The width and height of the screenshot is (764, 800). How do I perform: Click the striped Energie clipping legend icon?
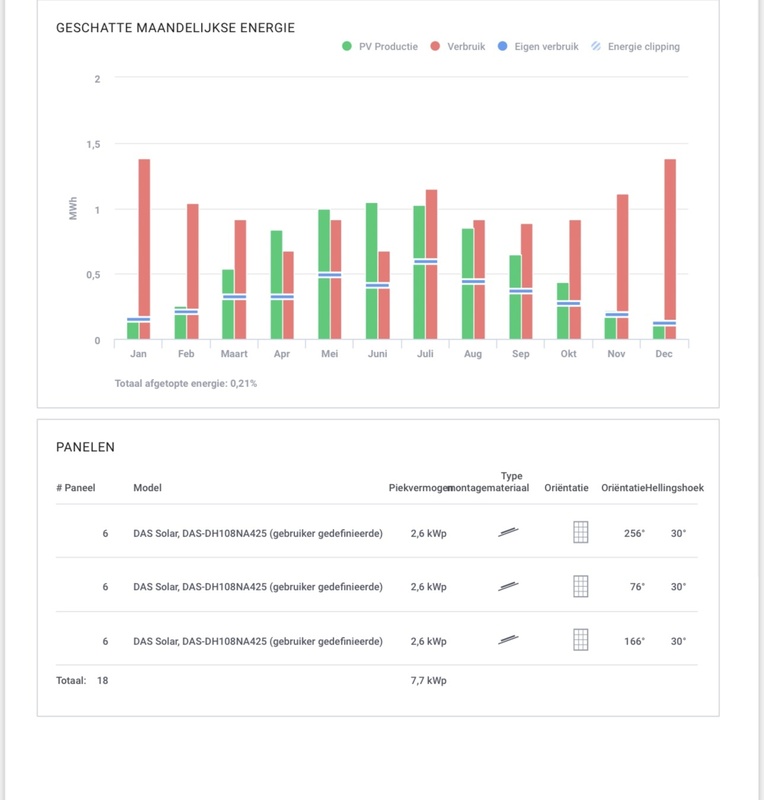pos(596,46)
